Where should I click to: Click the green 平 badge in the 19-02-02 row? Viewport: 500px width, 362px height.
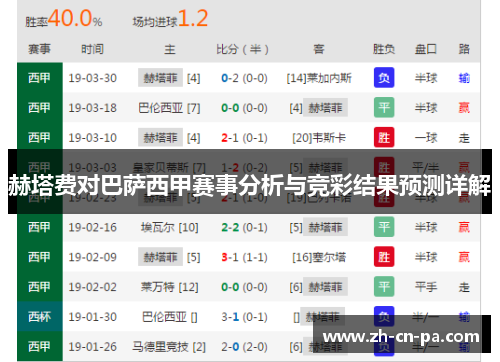(x=384, y=286)
